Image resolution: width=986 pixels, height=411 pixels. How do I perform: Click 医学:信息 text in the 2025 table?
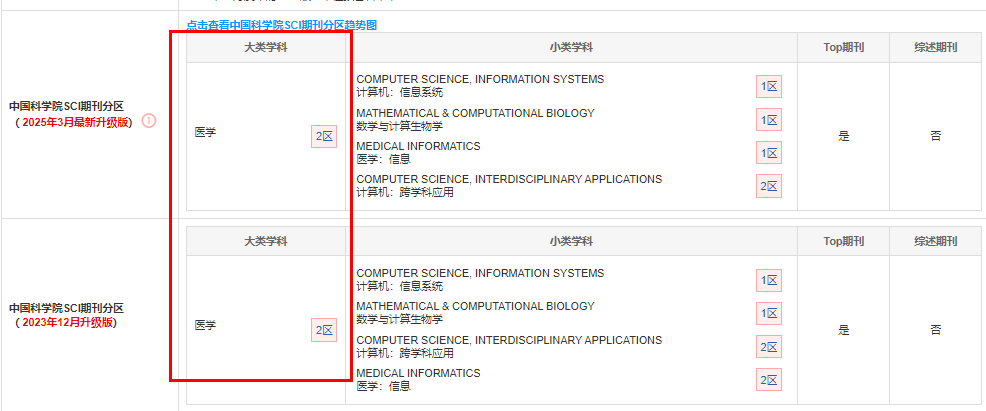click(383, 160)
